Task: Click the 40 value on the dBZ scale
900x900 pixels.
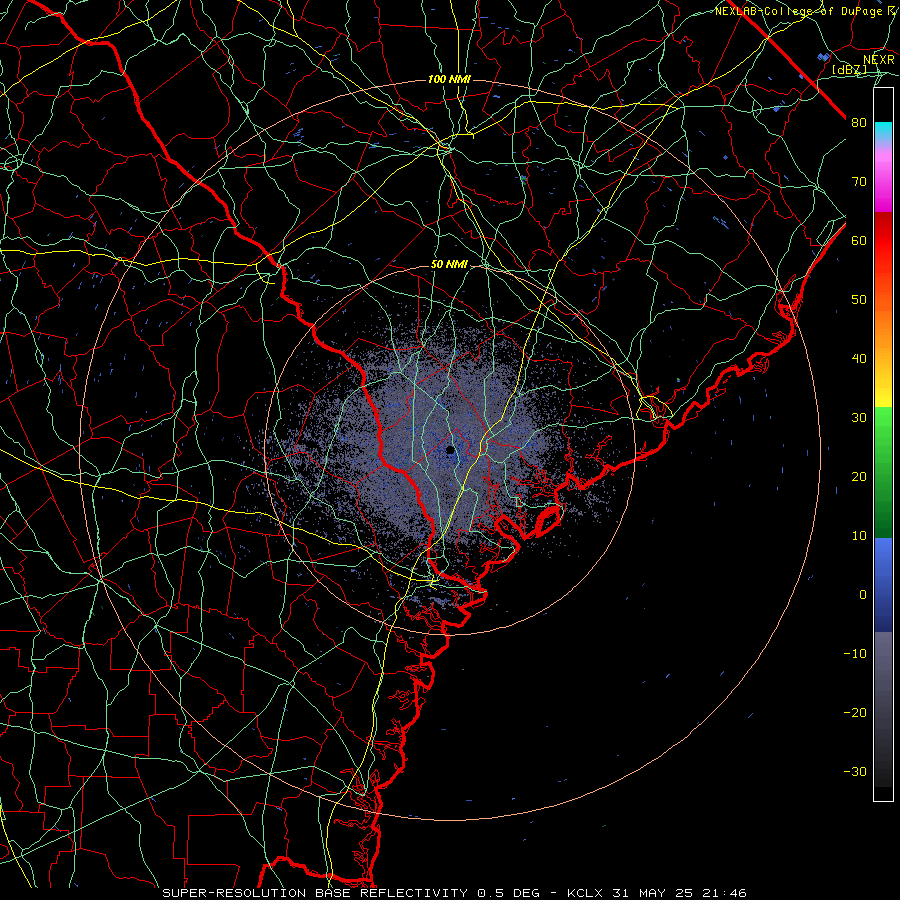Action: [x=859, y=359]
